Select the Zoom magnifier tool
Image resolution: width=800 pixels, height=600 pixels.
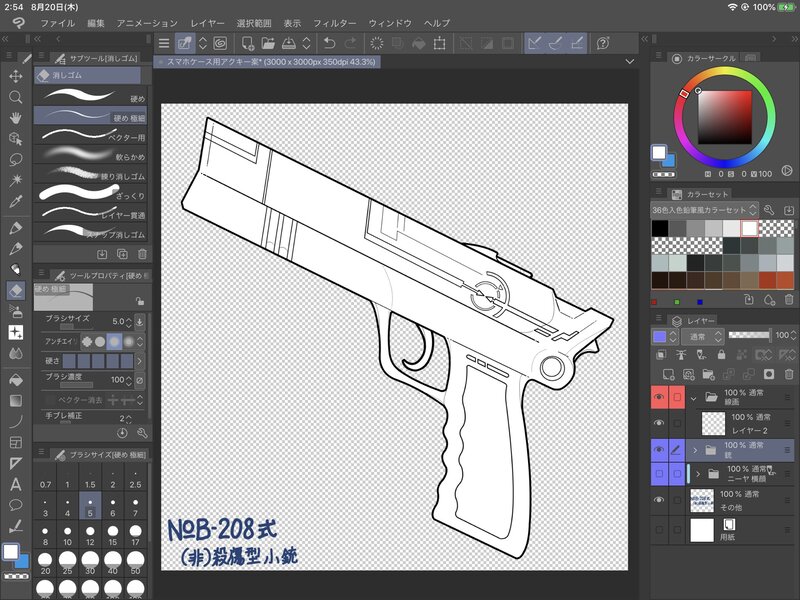(16, 97)
